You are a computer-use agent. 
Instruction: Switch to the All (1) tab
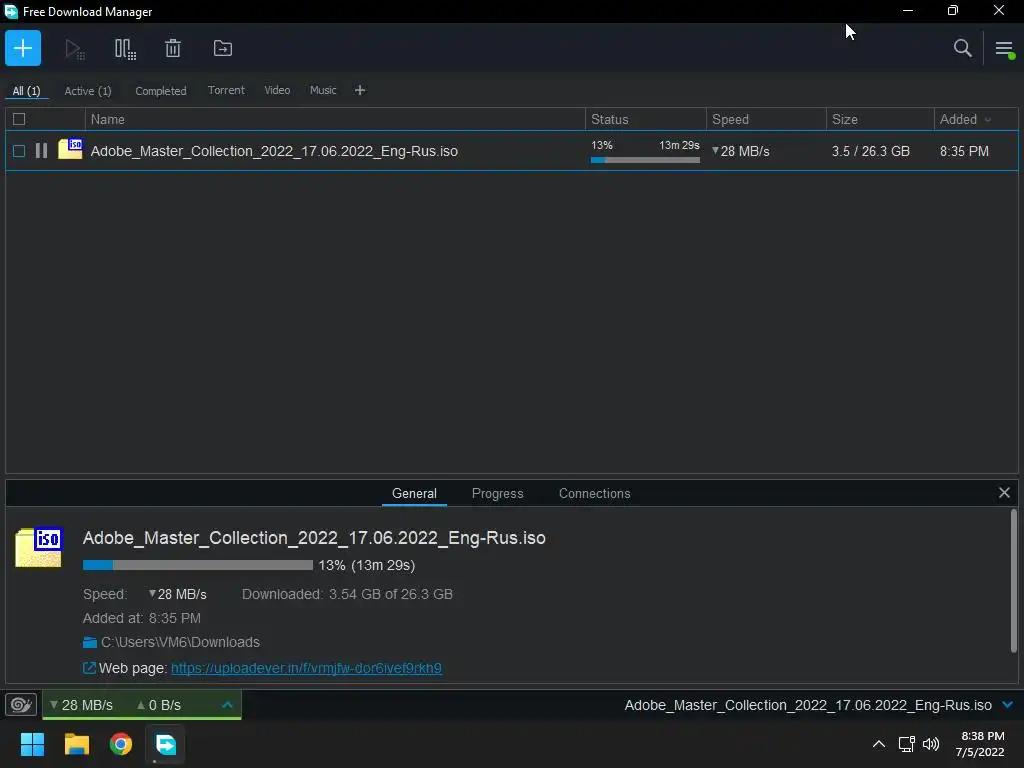pos(26,91)
